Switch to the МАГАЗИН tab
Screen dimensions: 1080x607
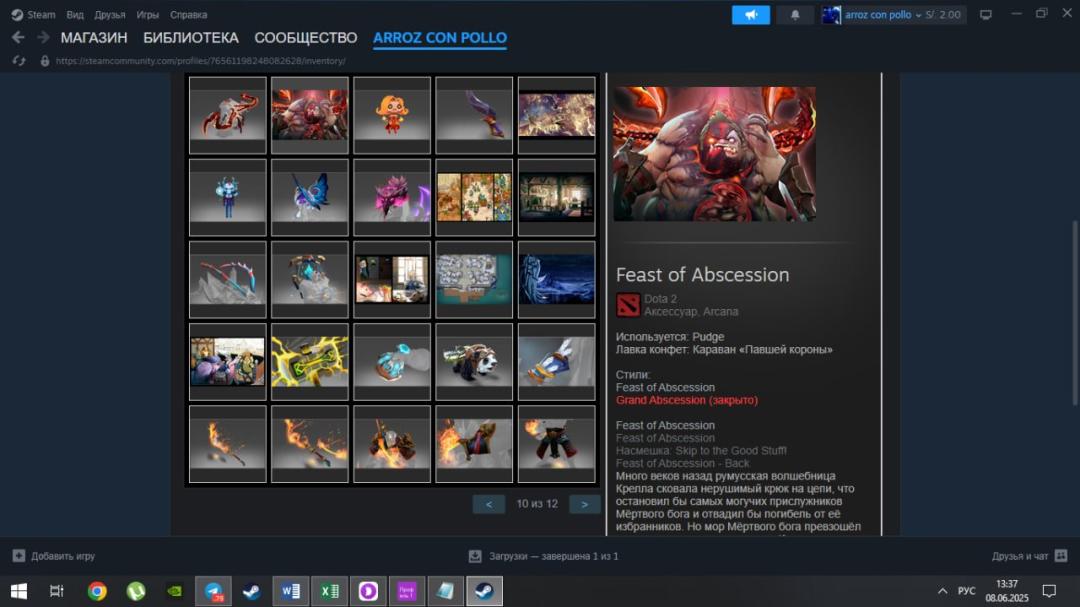pos(94,38)
